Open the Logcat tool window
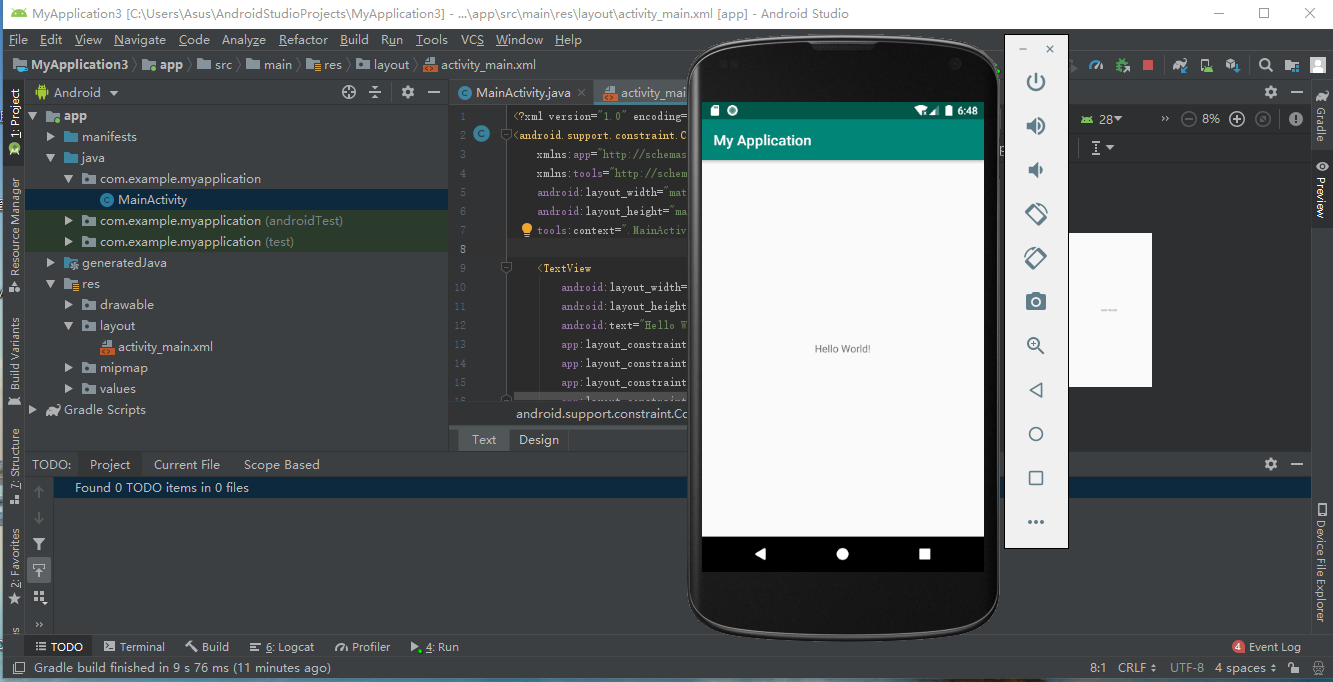The width and height of the screenshot is (1333, 682). pyautogui.click(x=282, y=647)
